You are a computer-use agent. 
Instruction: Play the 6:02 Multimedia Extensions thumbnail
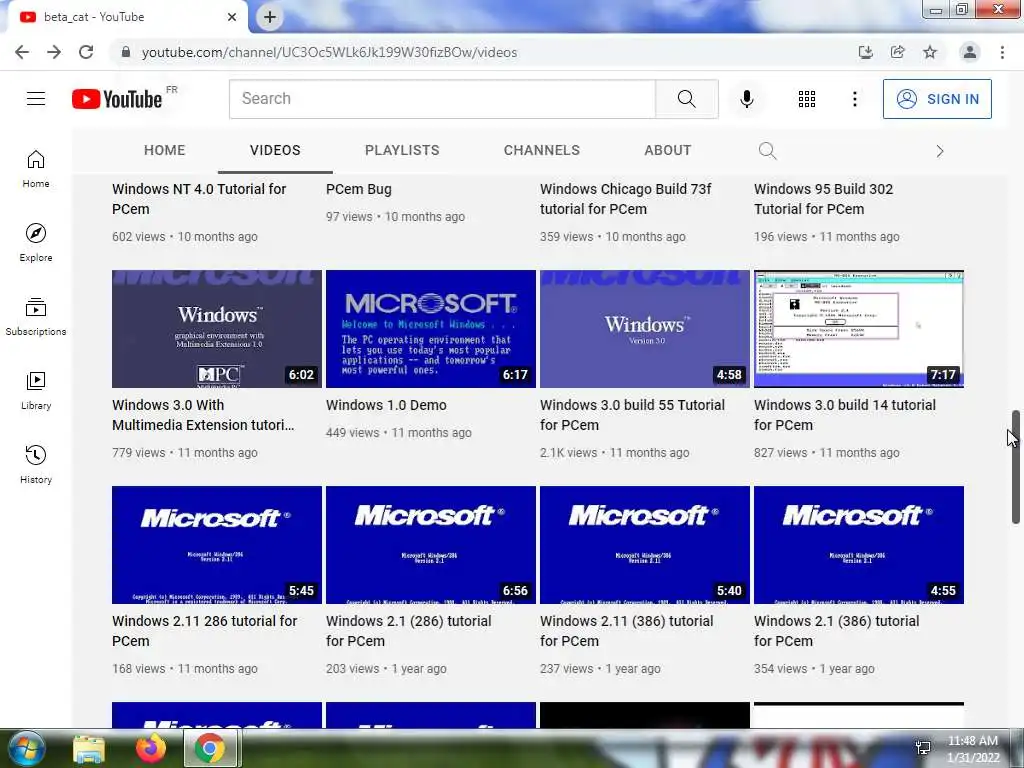click(x=217, y=329)
